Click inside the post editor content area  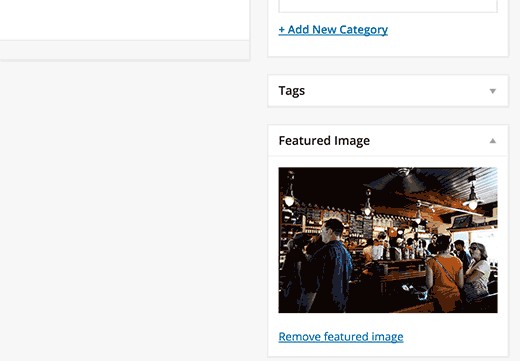point(124,20)
